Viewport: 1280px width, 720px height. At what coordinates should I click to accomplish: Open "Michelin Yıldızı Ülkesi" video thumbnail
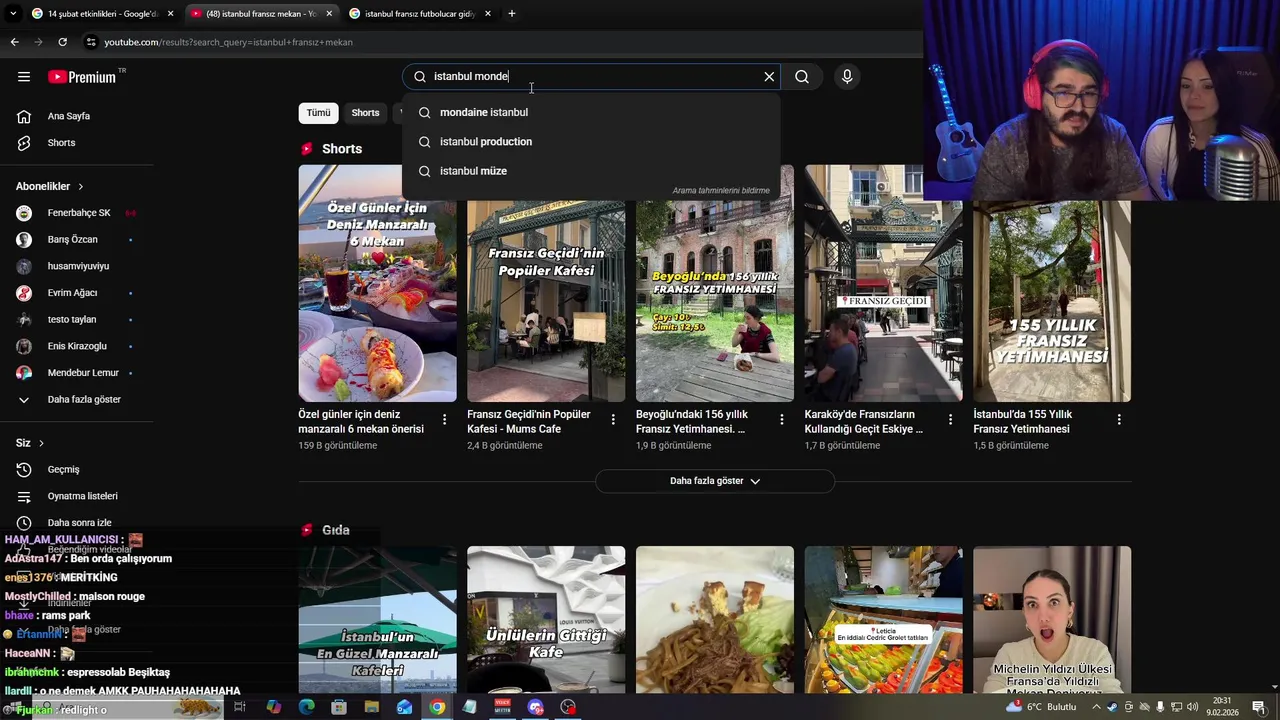pos(1052,620)
